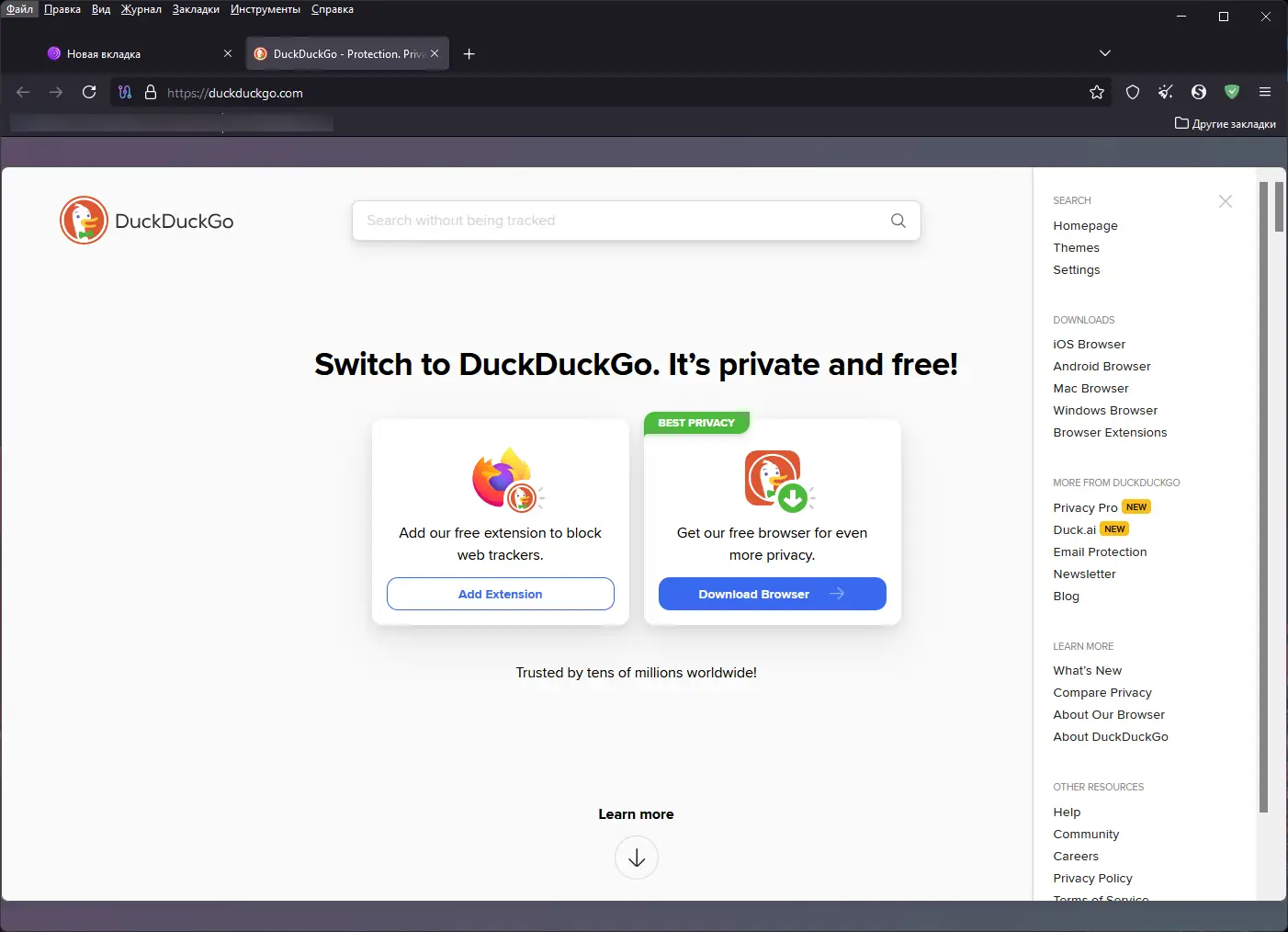Viewport: 1288px width, 932px height.
Task: Bookmark this page with the star icon
Action: click(1097, 92)
